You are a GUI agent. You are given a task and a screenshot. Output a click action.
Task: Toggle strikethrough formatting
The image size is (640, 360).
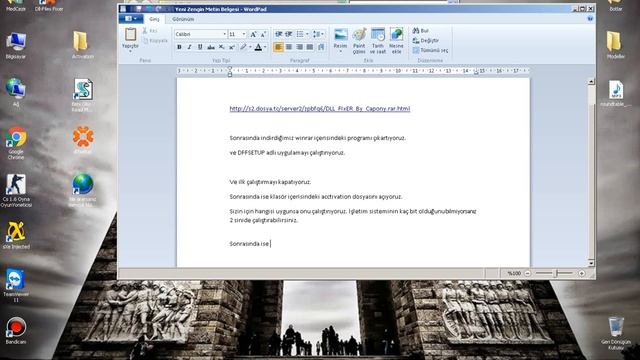[211, 47]
